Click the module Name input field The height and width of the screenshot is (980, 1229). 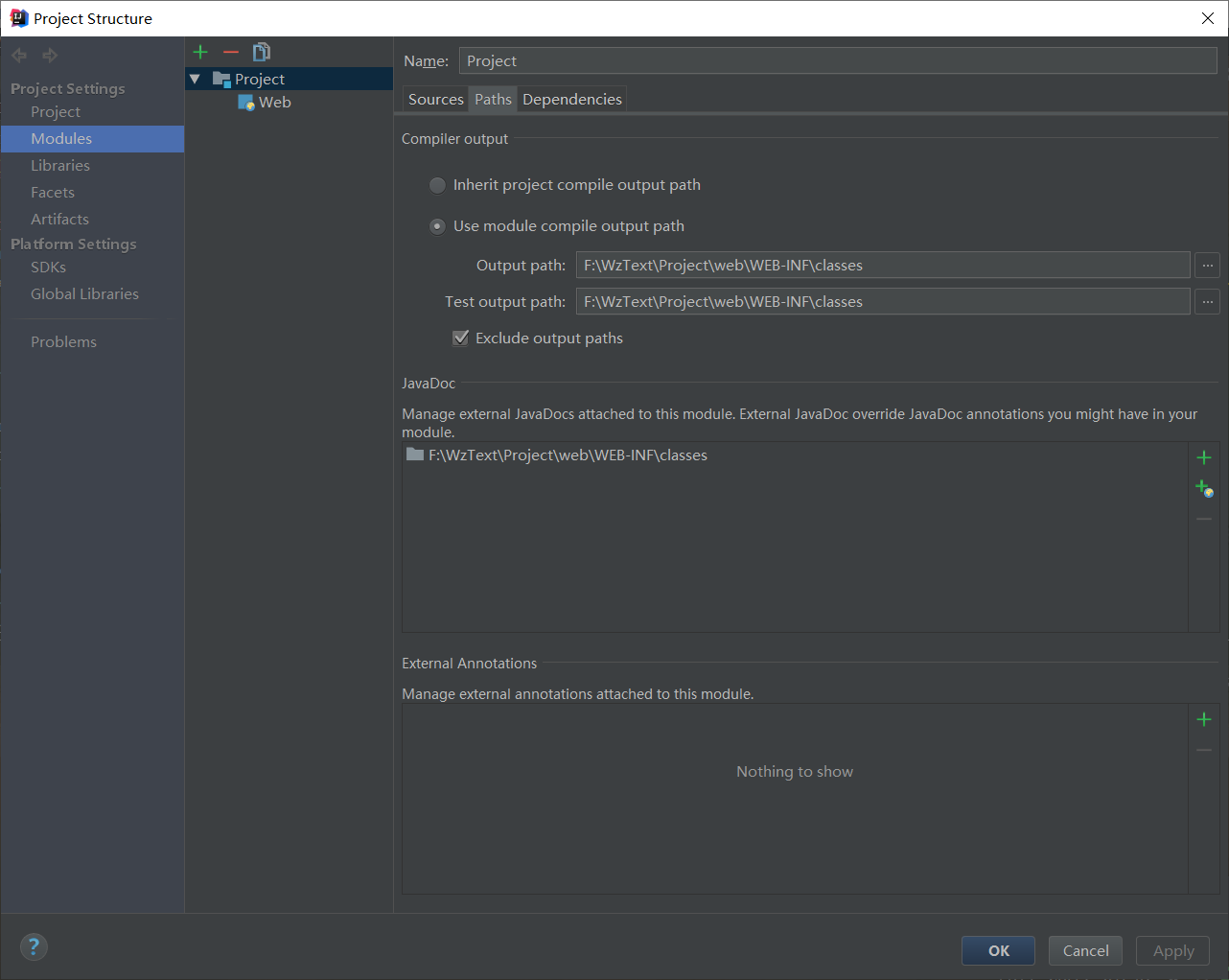point(838,61)
